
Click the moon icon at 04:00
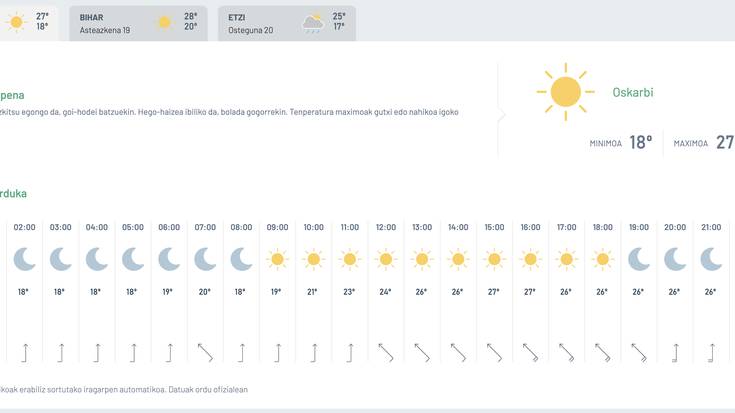tap(97, 259)
